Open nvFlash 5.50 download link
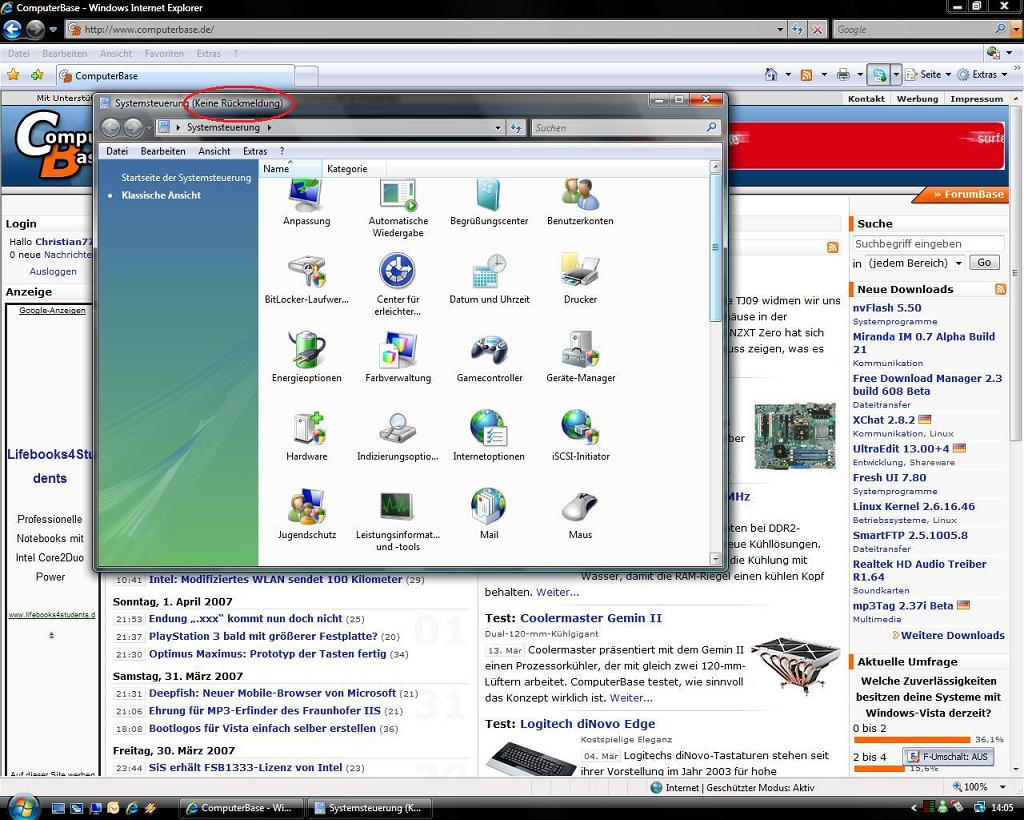Screen dimensions: 1024x820 click(887, 308)
